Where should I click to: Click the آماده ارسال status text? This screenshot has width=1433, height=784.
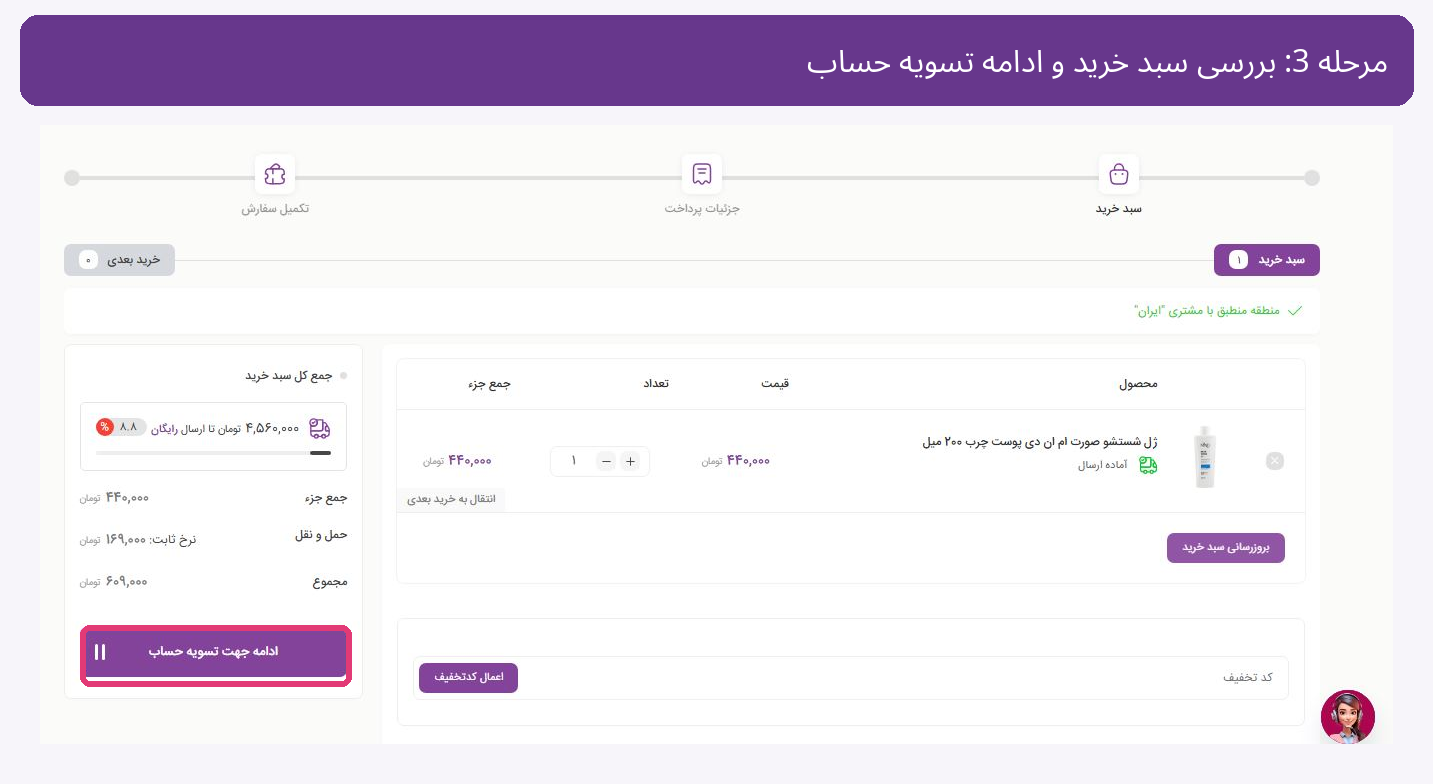[1105, 466]
